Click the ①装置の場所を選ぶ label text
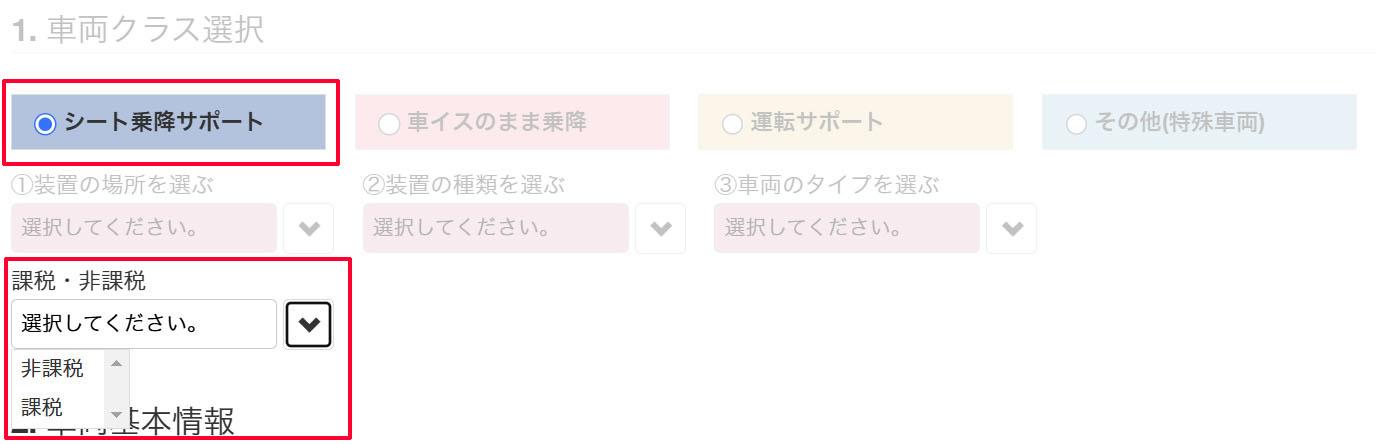Image resolution: width=1376 pixels, height=444 pixels. pos(112,185)
